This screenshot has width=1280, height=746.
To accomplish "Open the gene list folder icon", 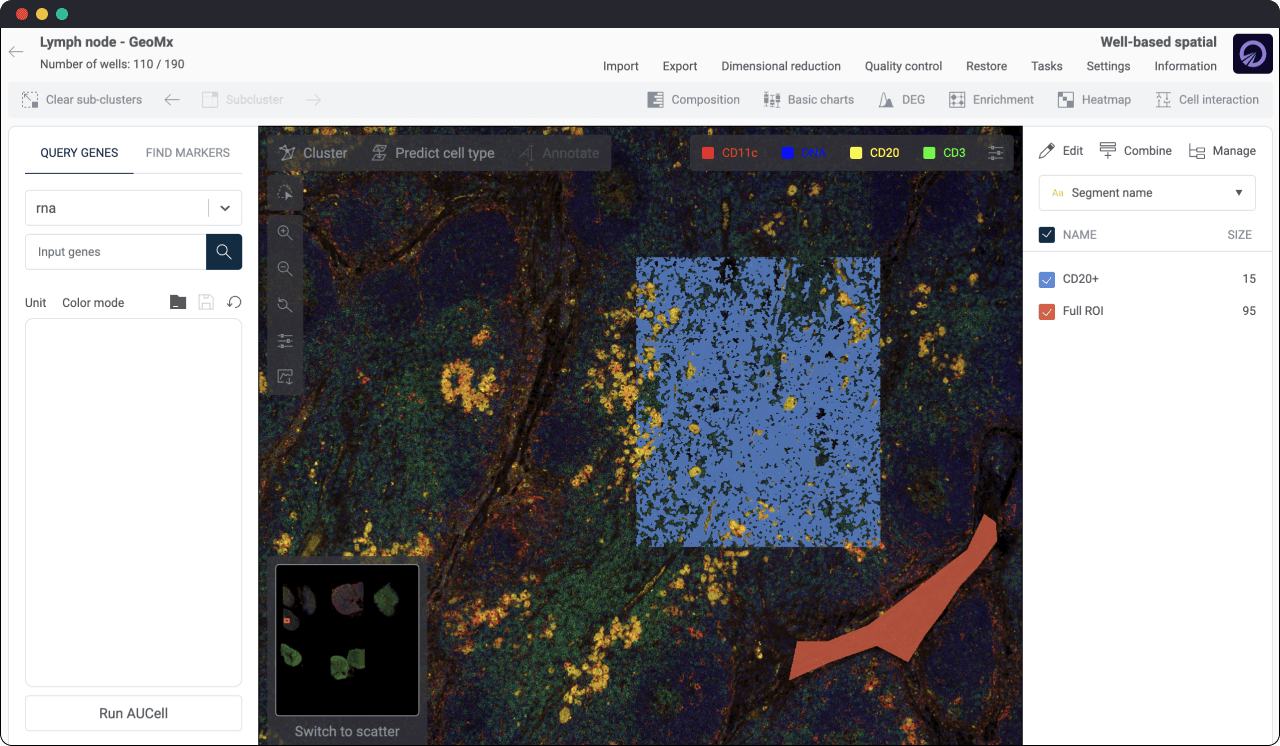I will 178,302.
